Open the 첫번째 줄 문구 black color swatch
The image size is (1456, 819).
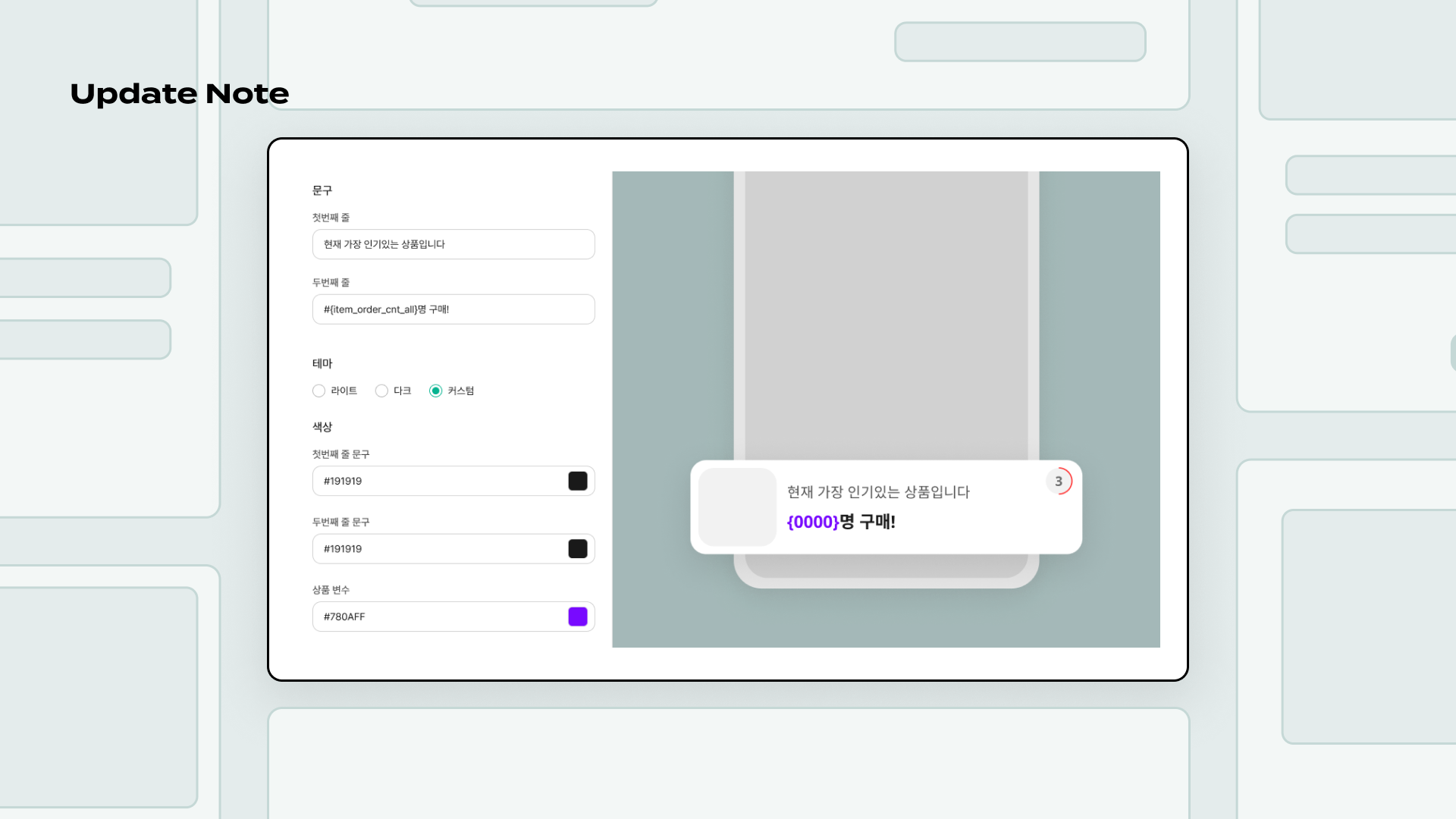coord(578,481)
